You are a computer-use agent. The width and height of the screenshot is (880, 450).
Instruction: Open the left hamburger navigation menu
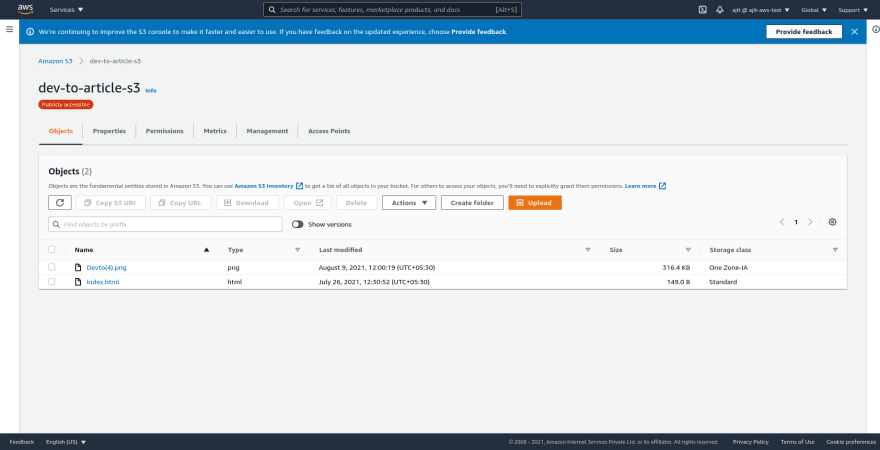[x=10, y=29]
